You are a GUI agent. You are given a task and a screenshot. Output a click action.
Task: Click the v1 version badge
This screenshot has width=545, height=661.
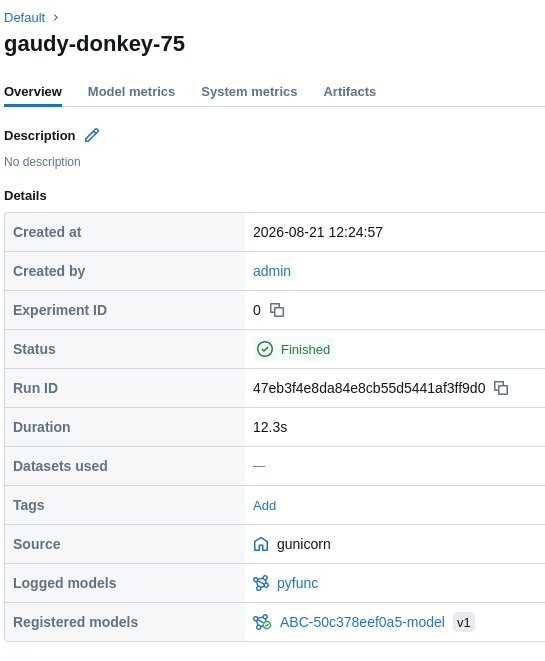(x=464, y=623)
